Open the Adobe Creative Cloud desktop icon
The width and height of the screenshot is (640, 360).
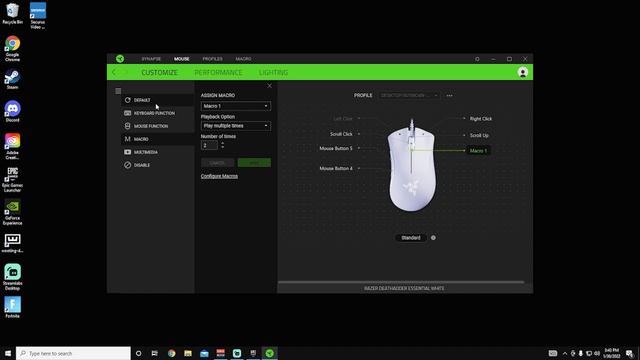pyautogui.click(x=13, y=147)
